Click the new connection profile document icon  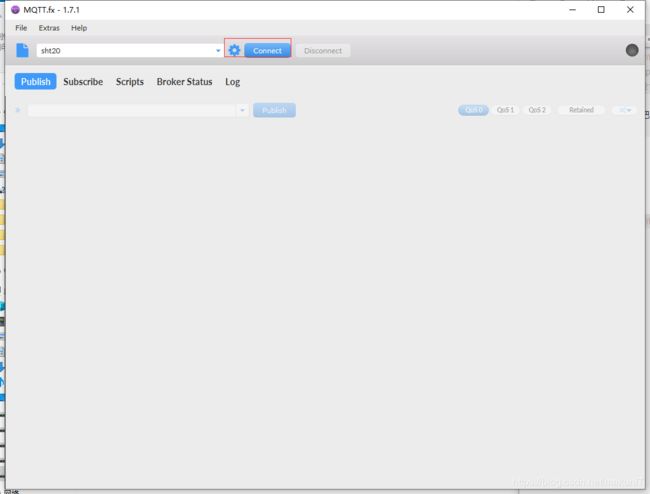click(22, 50)
